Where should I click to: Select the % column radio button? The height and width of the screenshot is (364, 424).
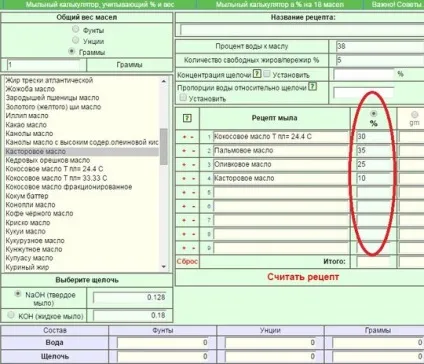click(x=373, y=114)
